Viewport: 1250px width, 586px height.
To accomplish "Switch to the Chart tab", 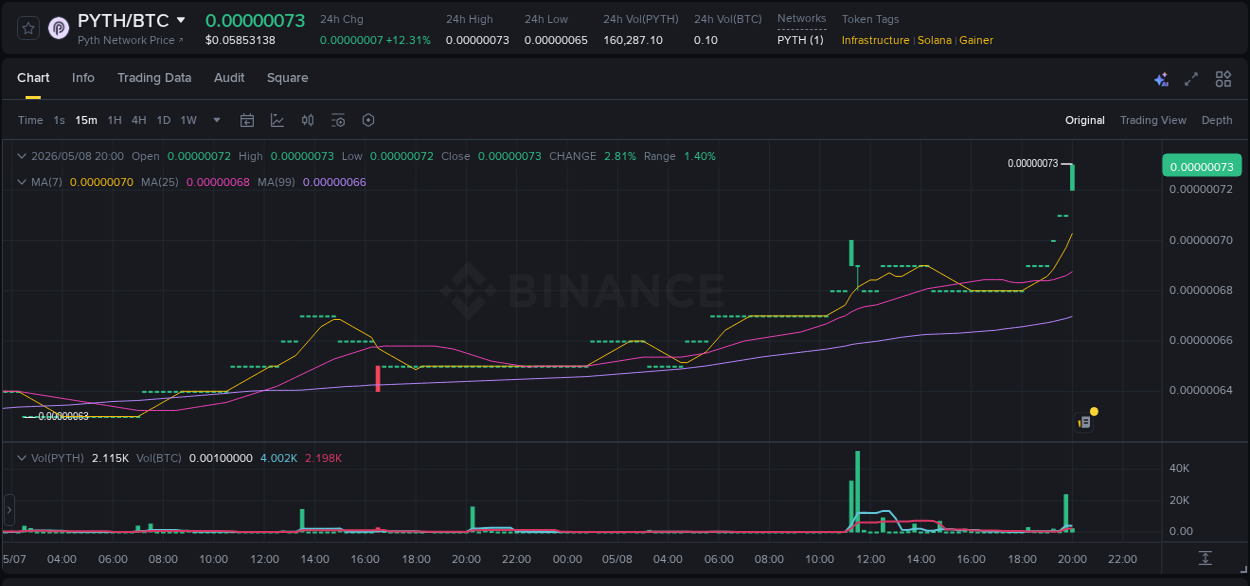I will [33, 78].
